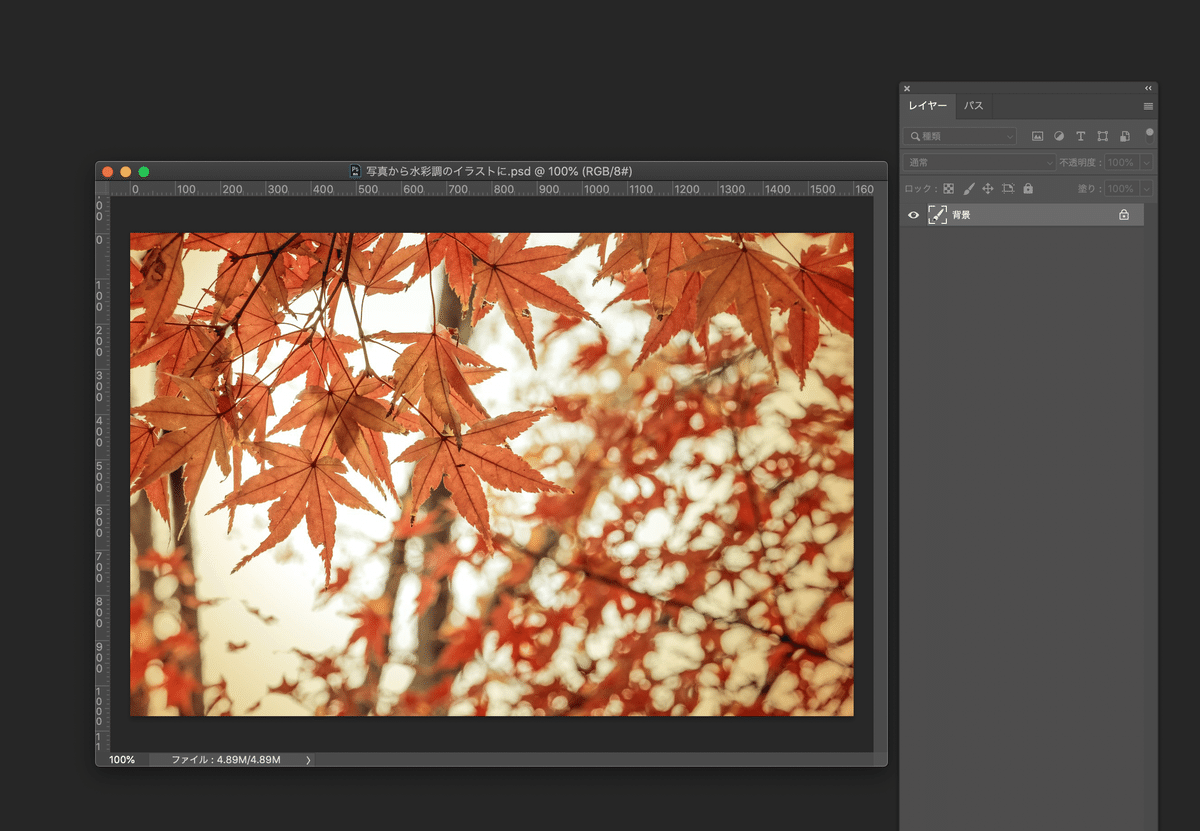Click the vertical scrollbar of document window
The image size is (1200, 831).
[880, 474]
